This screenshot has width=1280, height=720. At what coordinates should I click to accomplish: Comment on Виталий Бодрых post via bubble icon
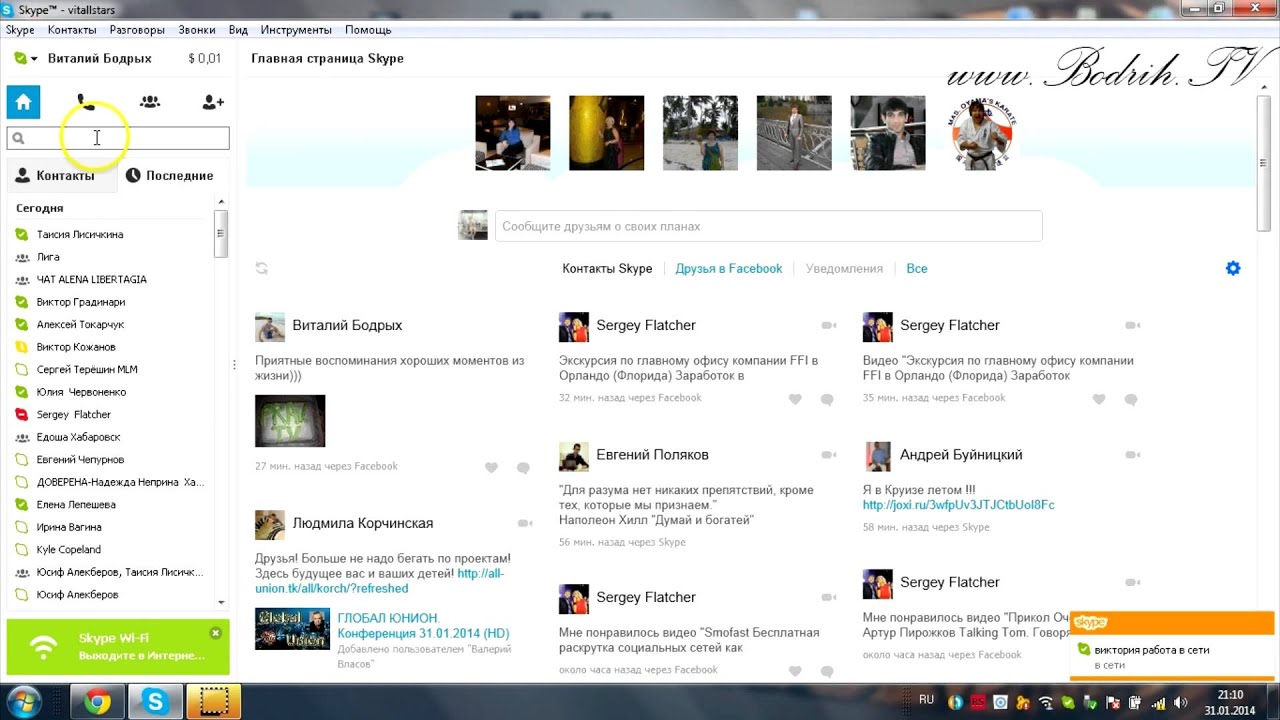(x=523, y=467)
